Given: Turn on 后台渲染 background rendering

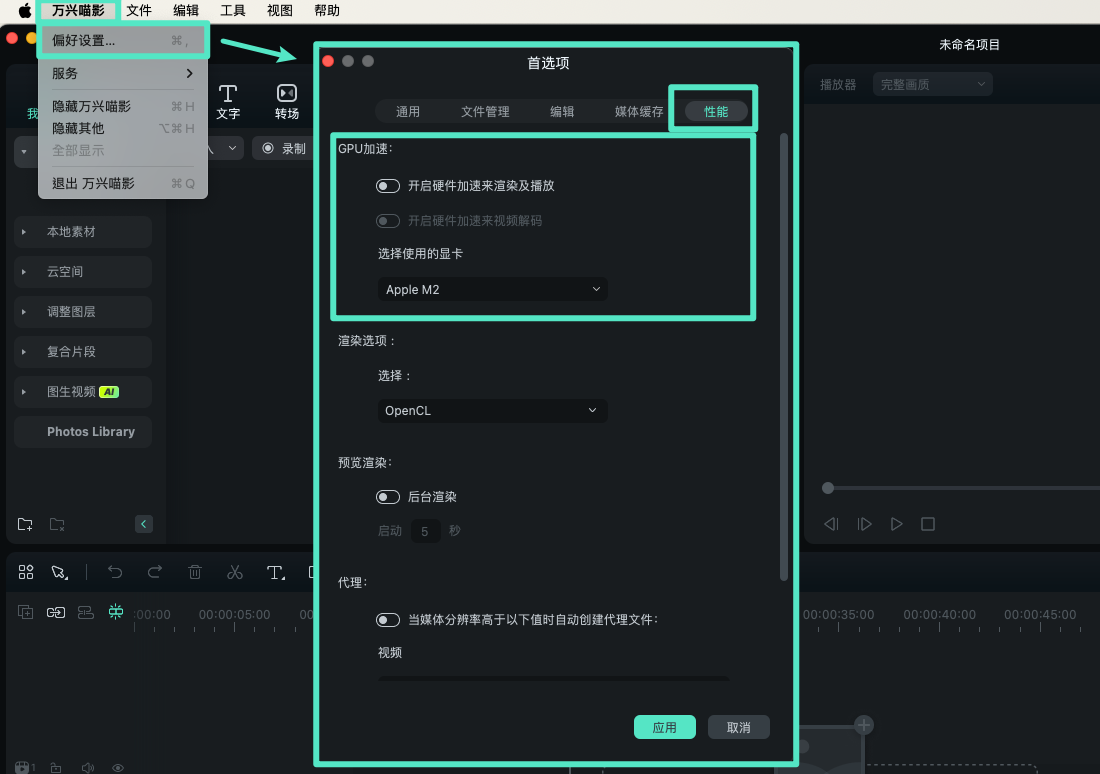Looking at the screenshot, I should 388,496.
